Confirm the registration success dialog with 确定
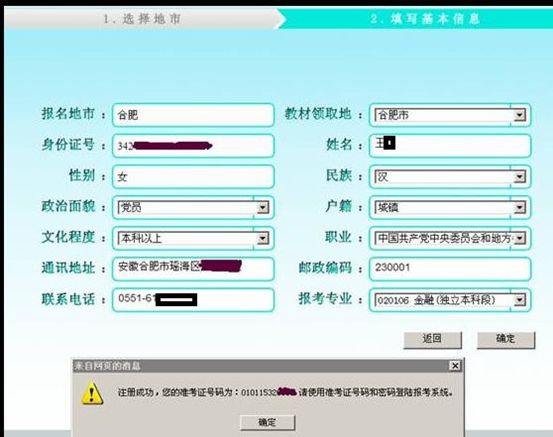The image size is (553, 437). 267,422
